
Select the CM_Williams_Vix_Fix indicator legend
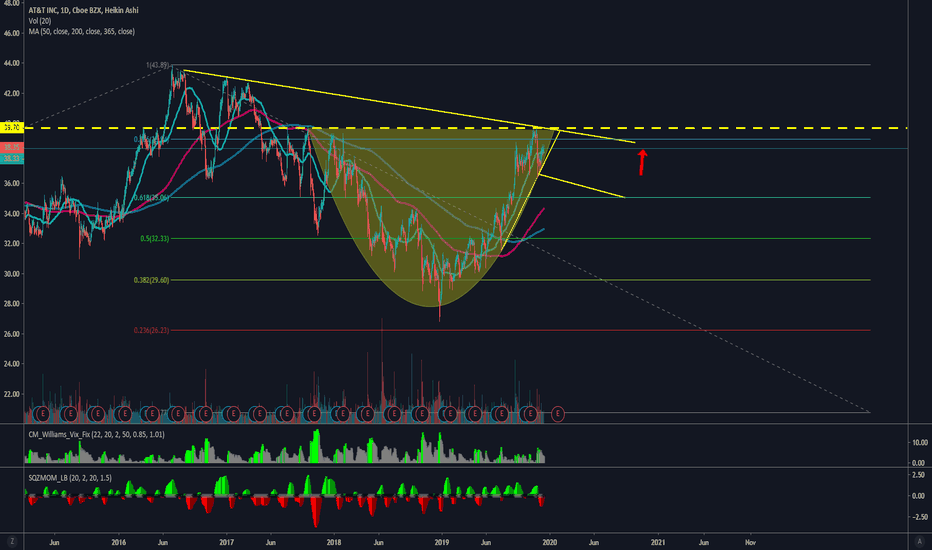[x=96, y=435]
